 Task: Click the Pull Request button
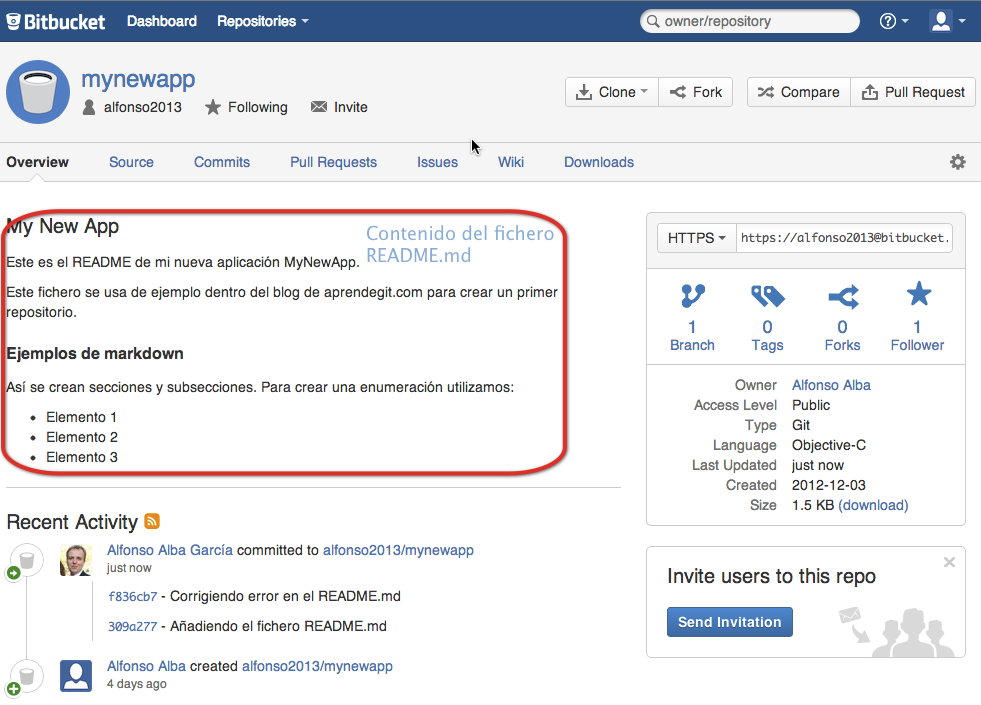coord(912,92)
